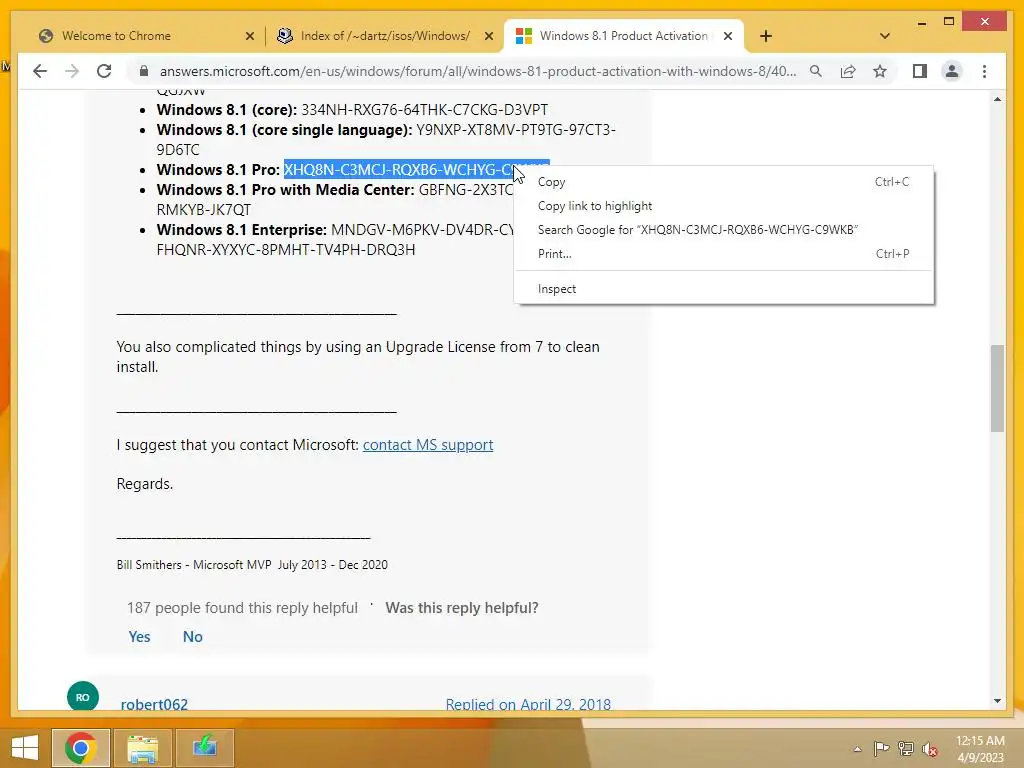
Task: Close the Index of /~dartz tab
Action: pyautogui.click(x=488, y=37)
